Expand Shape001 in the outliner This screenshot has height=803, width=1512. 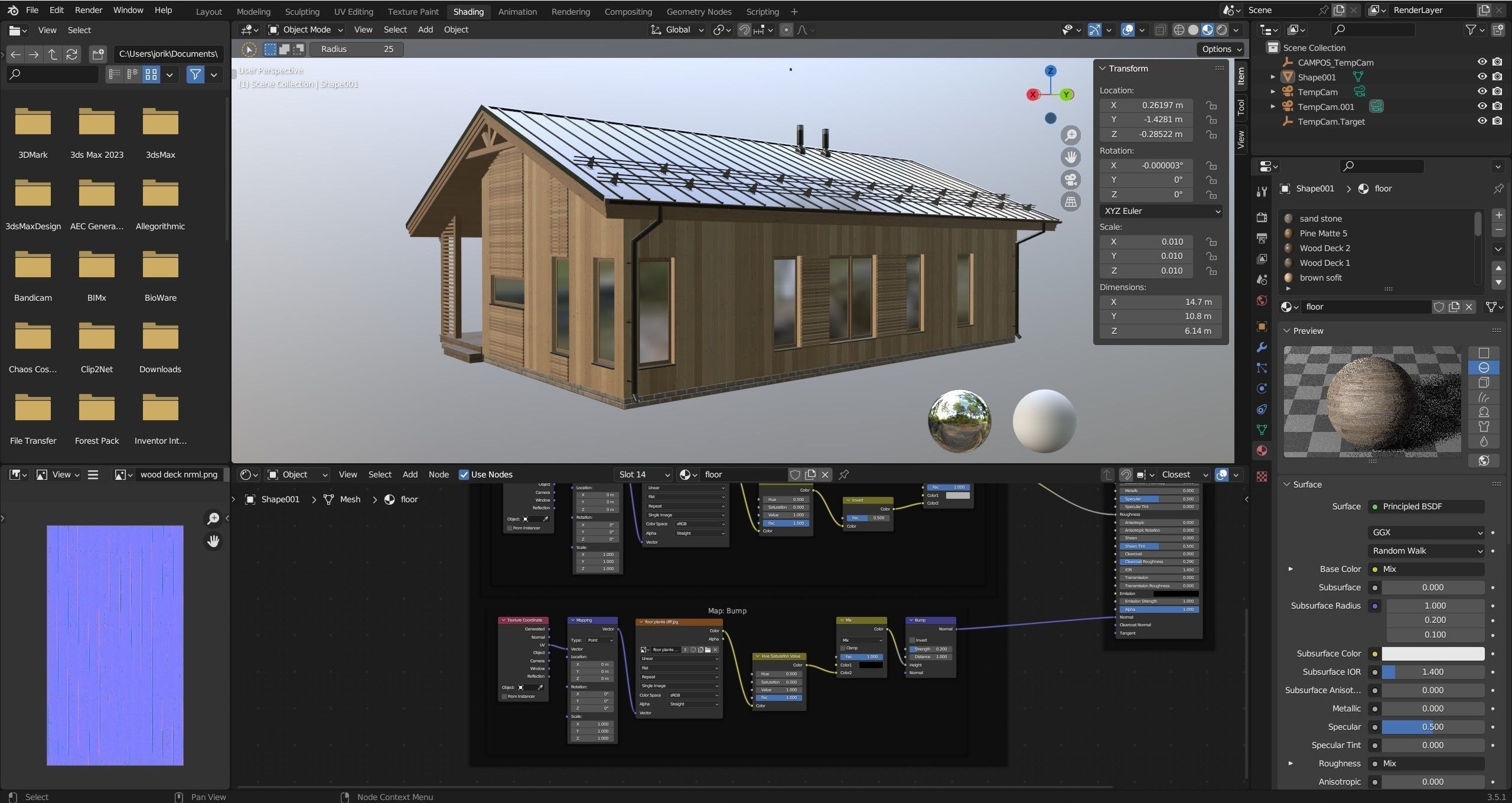[1273, 77]
